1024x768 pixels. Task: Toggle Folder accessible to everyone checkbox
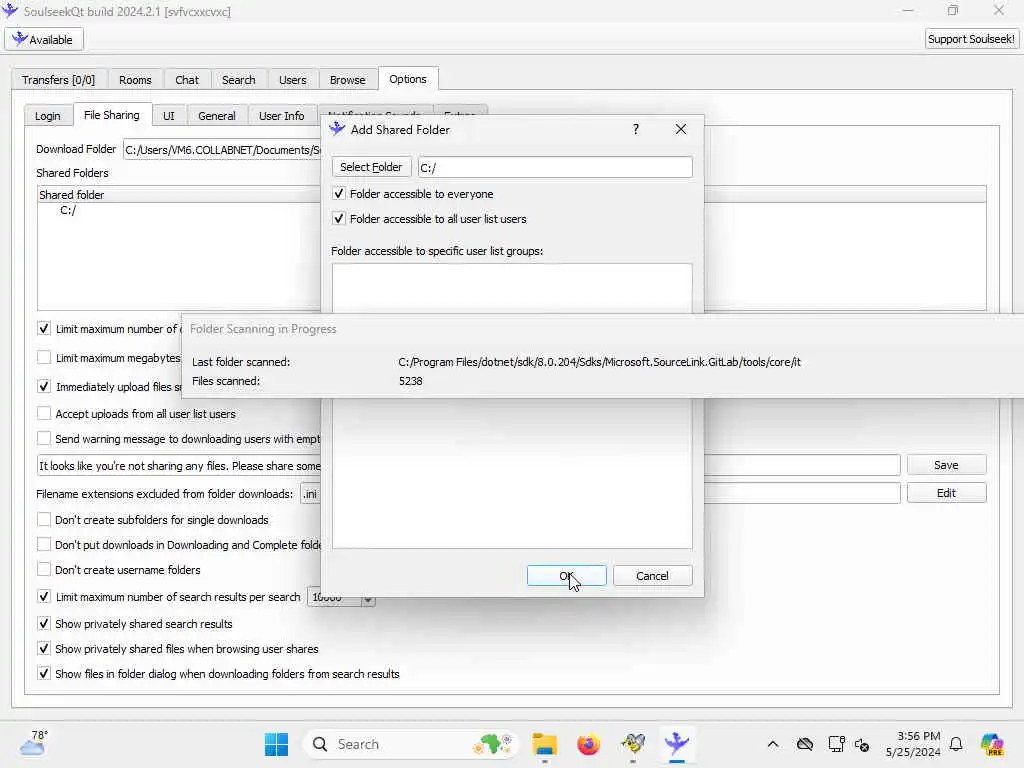point(338,193)
